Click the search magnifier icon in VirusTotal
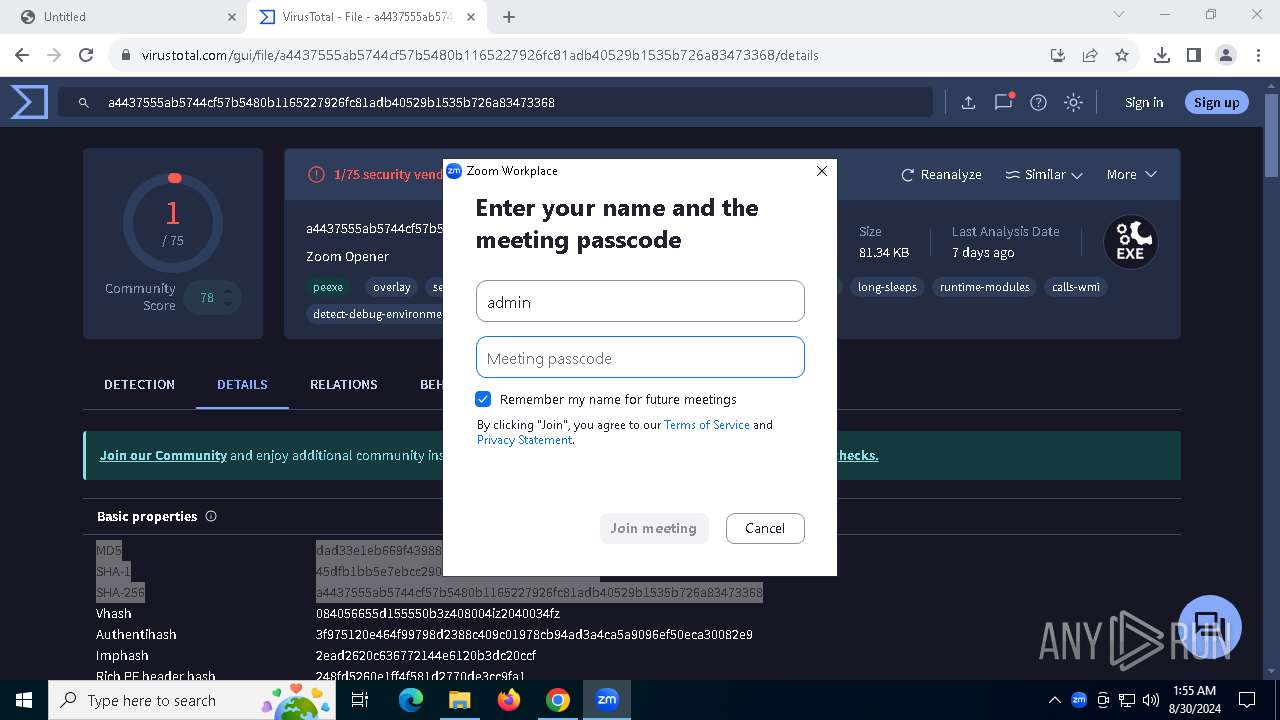Screen dimensions: 1280x720 (84, 102)
